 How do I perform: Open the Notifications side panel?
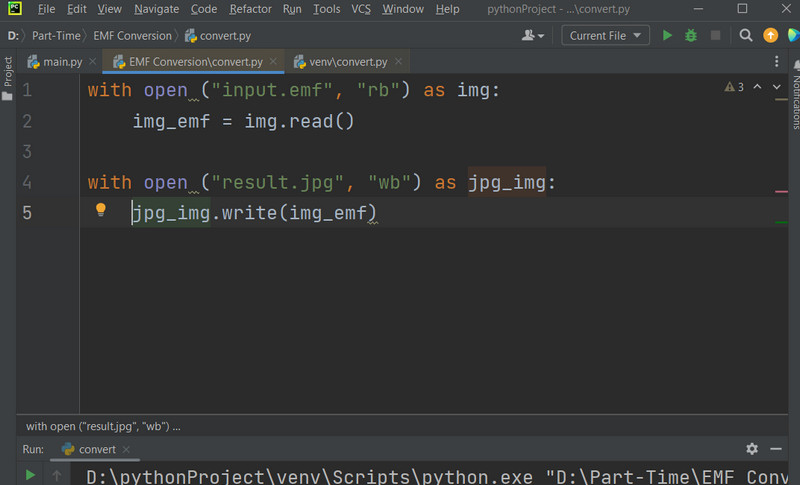coord(796,95)
